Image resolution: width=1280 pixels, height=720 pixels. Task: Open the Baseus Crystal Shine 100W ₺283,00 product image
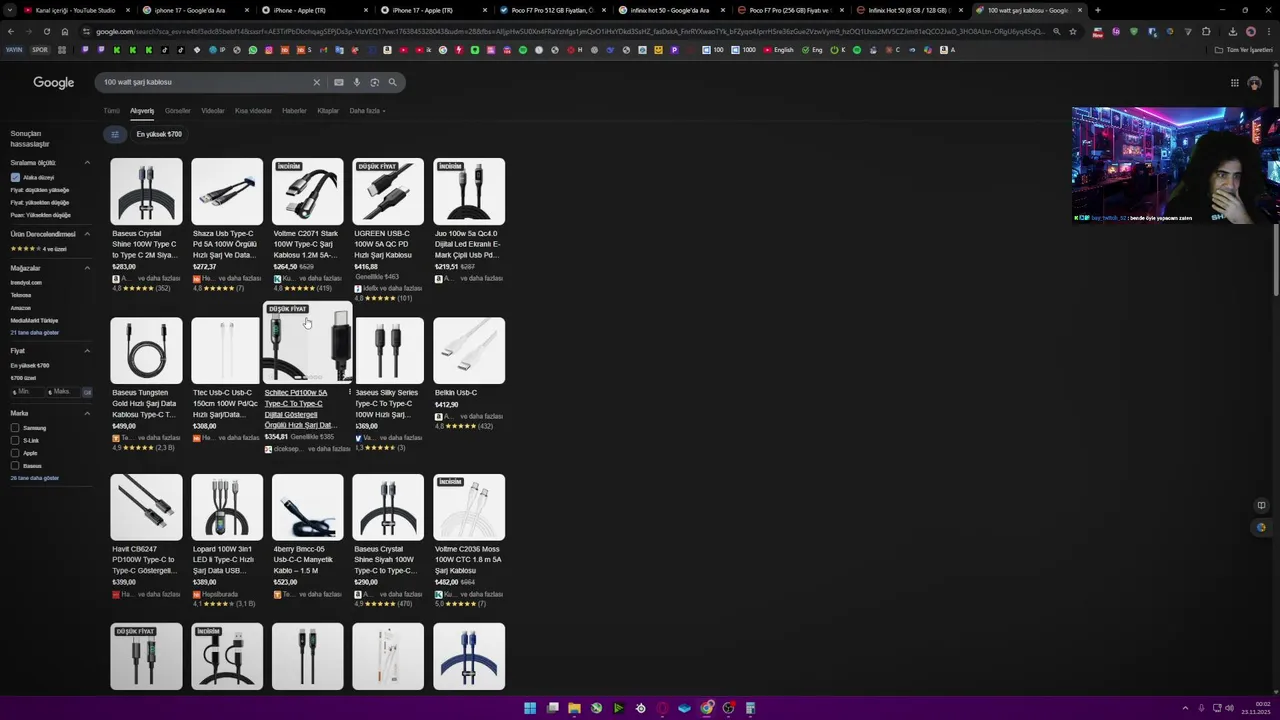[x=147, y=191]
